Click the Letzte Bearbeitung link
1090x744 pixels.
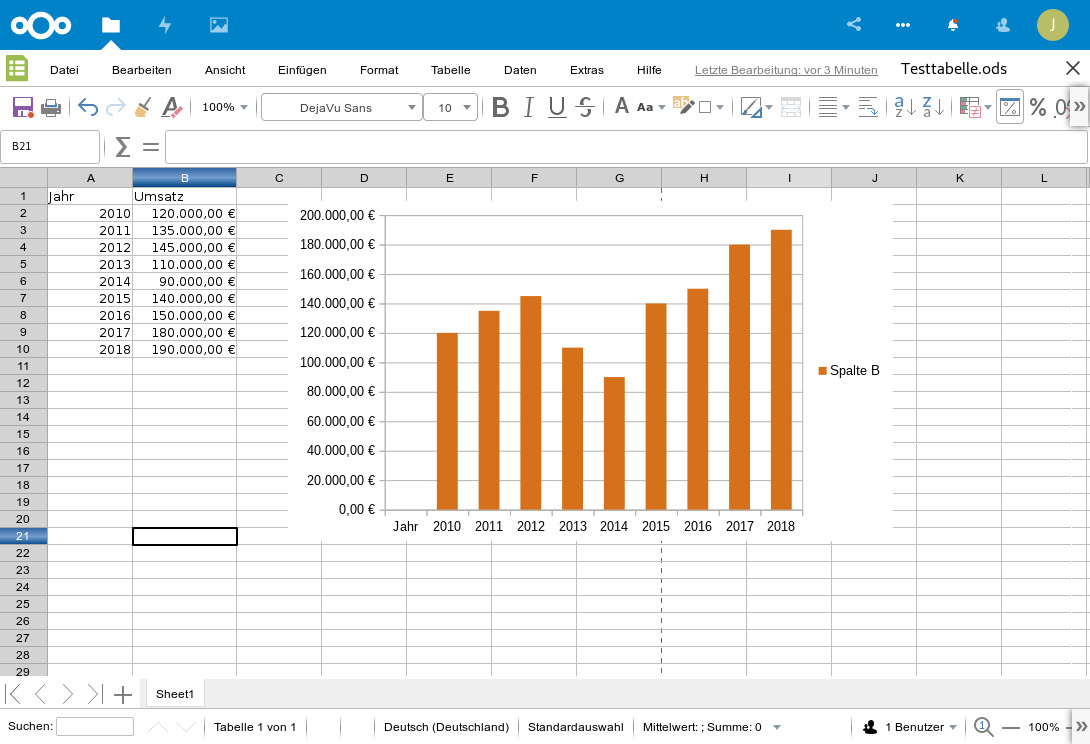786,70
